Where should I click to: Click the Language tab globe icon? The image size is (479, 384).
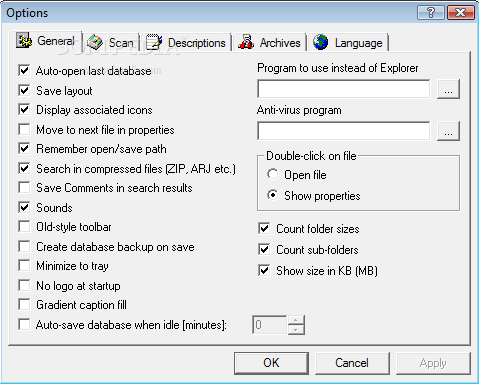click(x=321, y=43)
